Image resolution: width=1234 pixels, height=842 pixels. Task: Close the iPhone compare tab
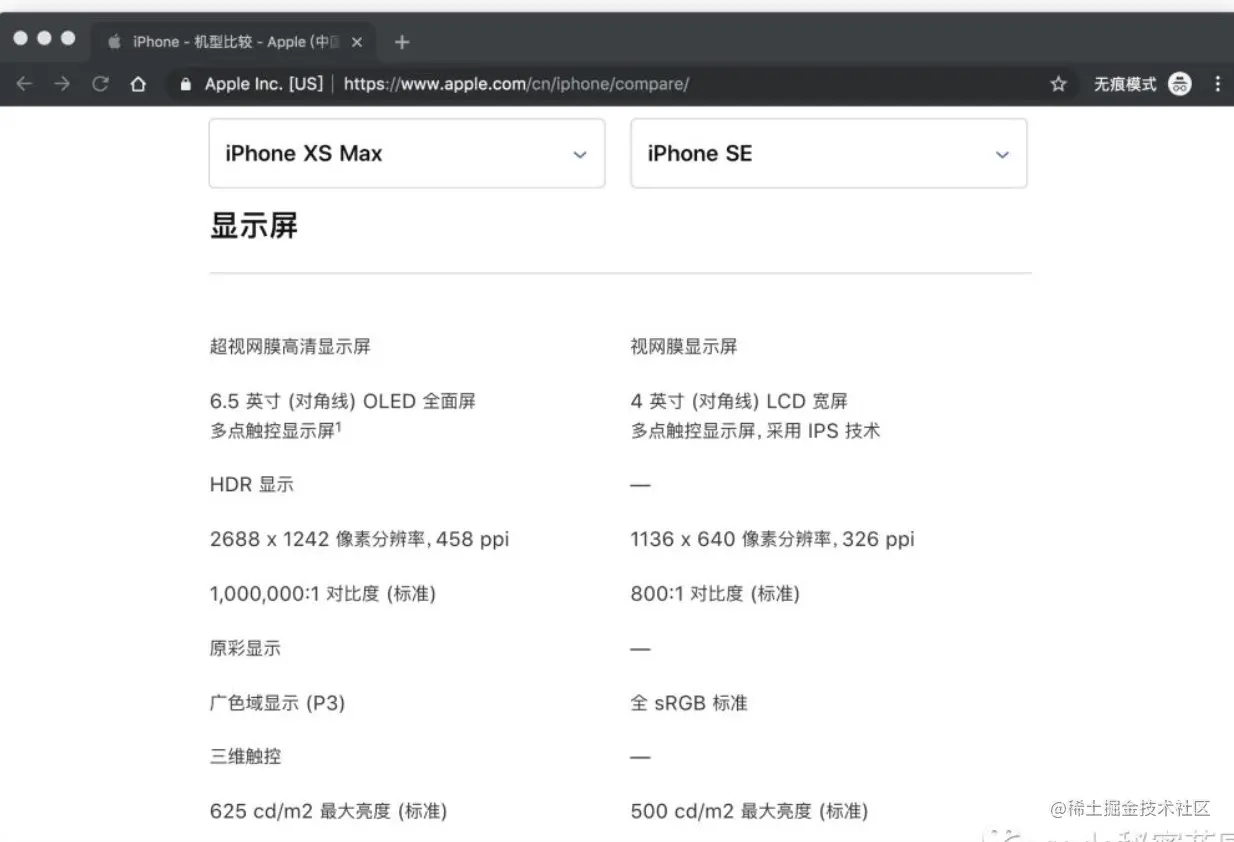357,42
